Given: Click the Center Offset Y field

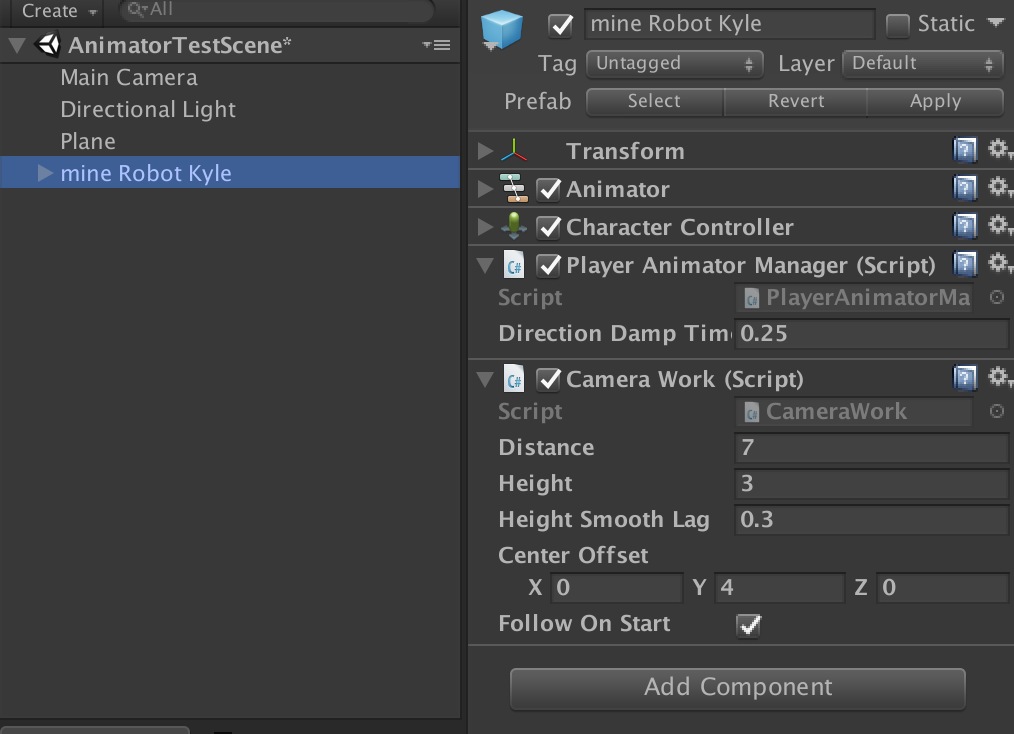Looking at the screenshot, I should (x=779, y=588).
